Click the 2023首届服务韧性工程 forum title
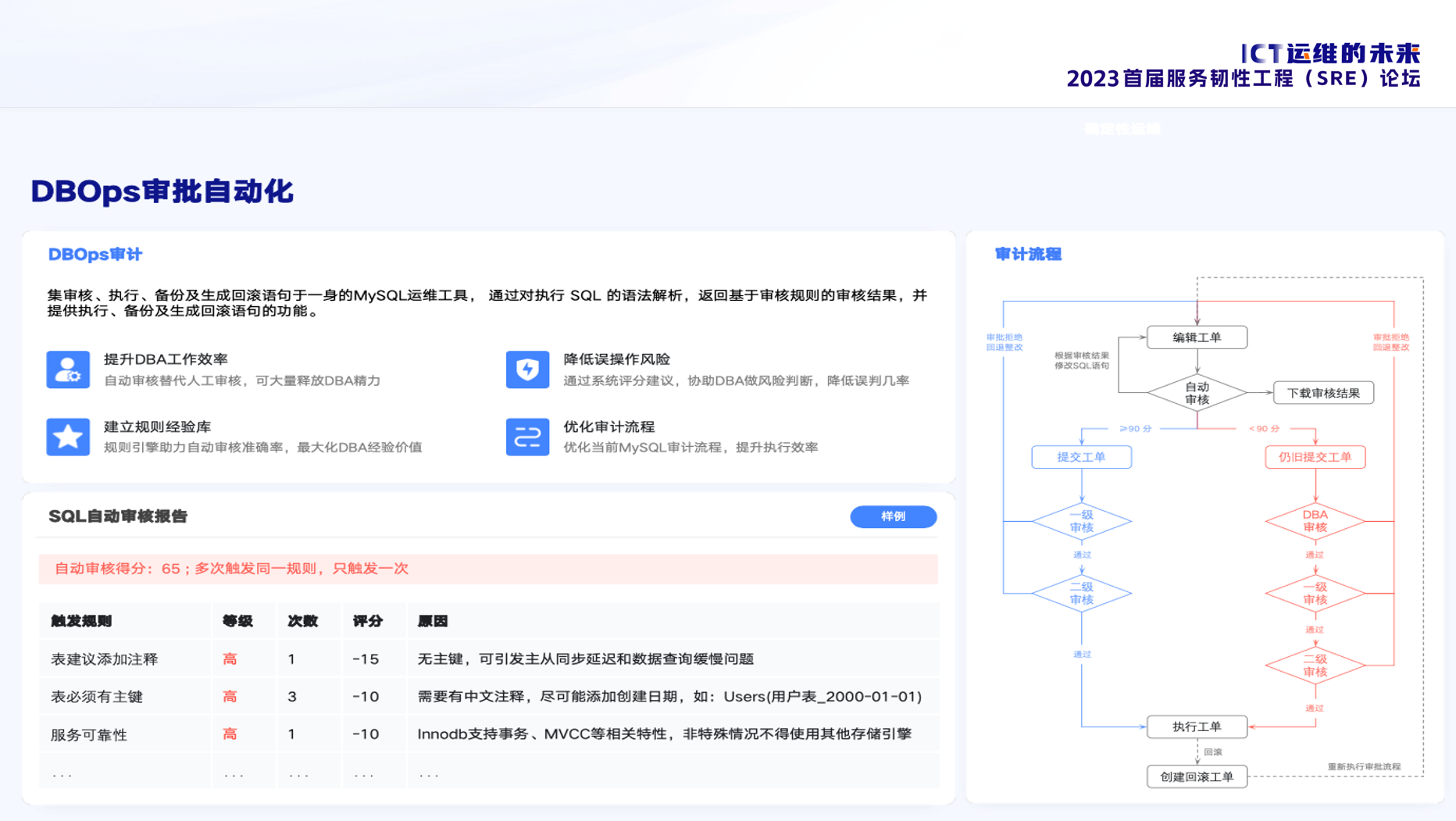 pyautogui.click(x=1244, y=79)
